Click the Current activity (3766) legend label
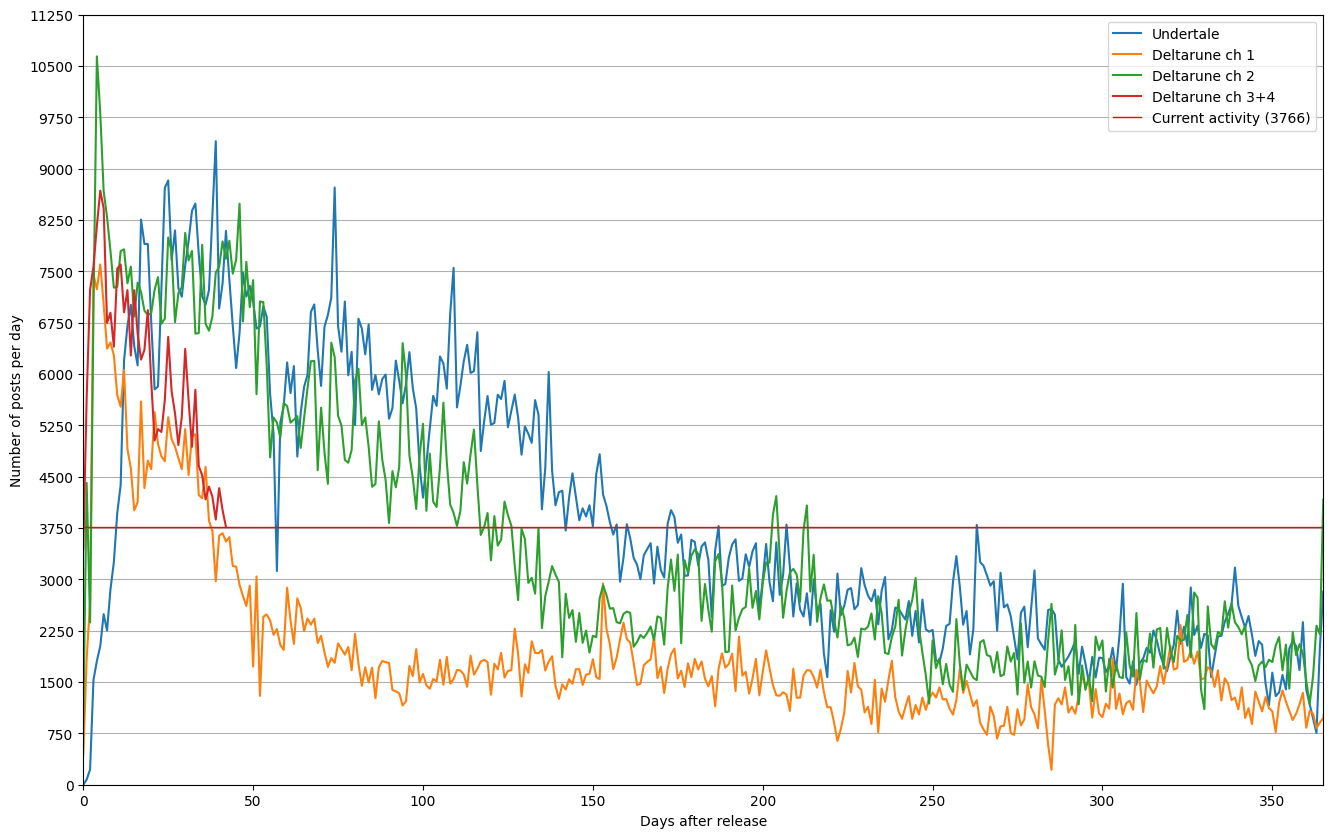This screenshot has width=1333, height=838. (1231, 118)
